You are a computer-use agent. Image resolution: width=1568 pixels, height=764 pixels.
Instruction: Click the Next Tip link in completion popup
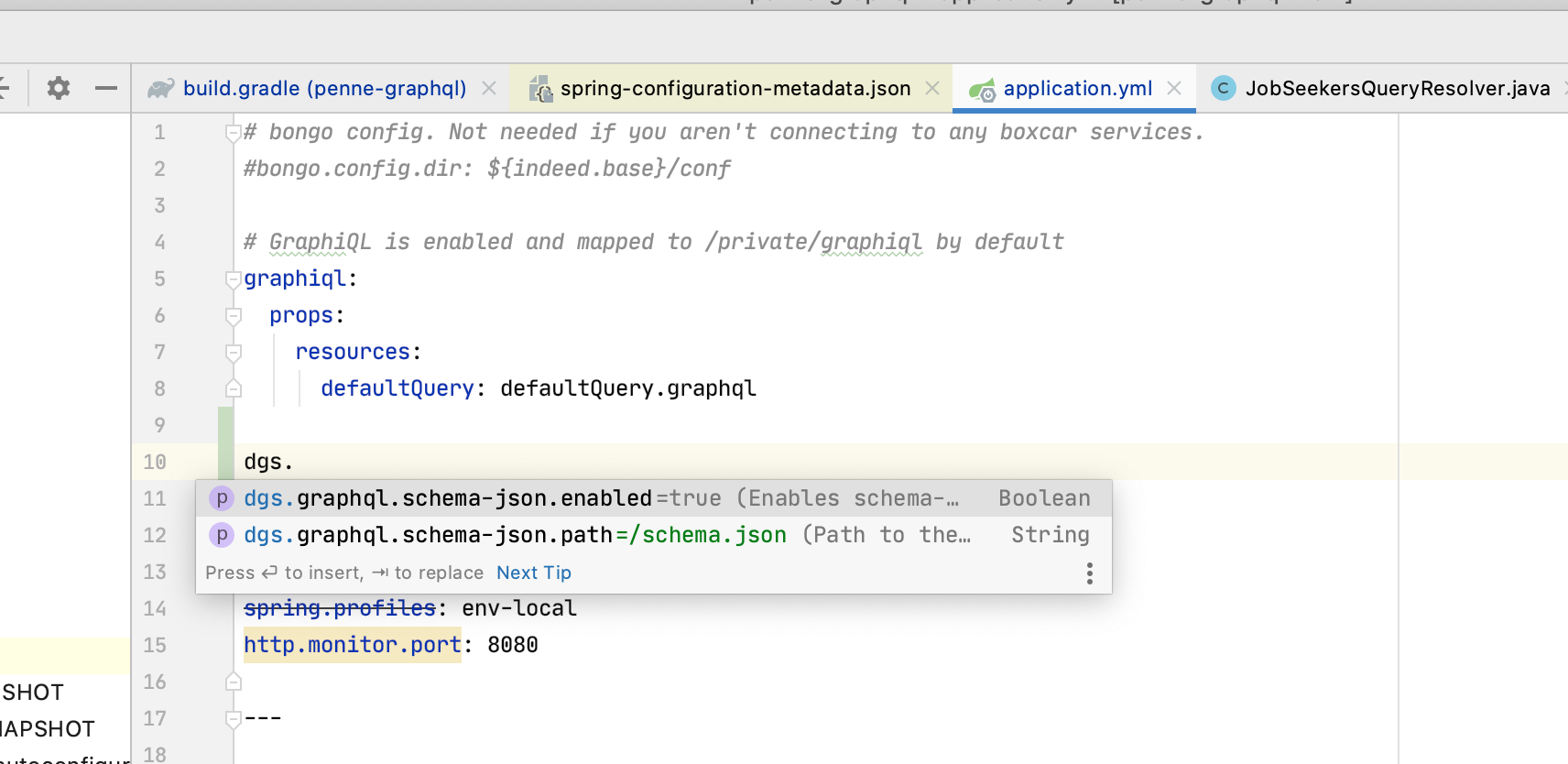(x=534, y=573)
